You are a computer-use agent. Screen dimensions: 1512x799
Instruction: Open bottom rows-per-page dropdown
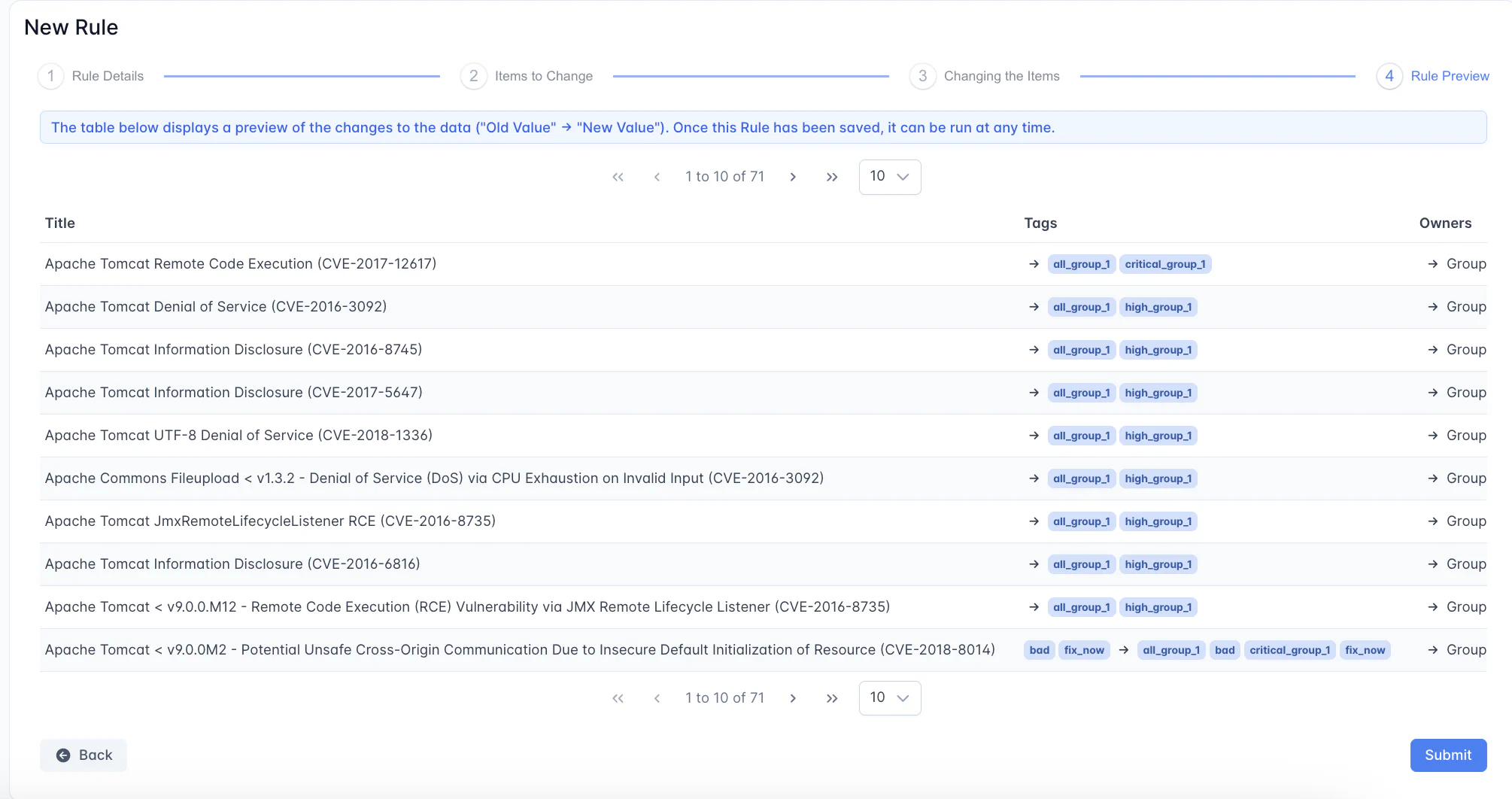(x=889, y=698)
